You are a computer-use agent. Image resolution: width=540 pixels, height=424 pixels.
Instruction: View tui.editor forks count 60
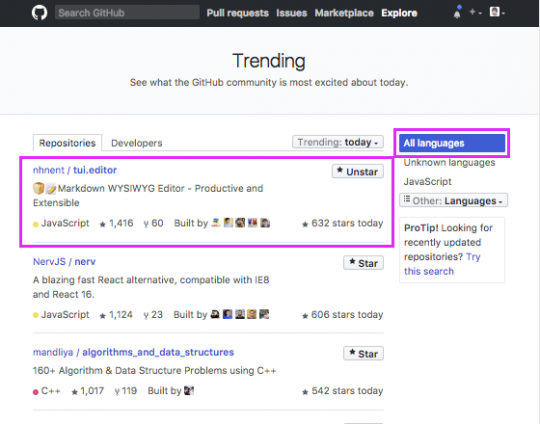(x=154, y=223)
